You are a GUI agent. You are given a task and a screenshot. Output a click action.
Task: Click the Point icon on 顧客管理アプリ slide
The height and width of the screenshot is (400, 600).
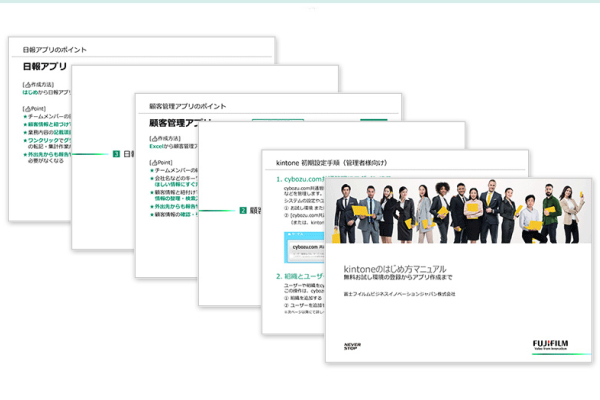(151, 161)
